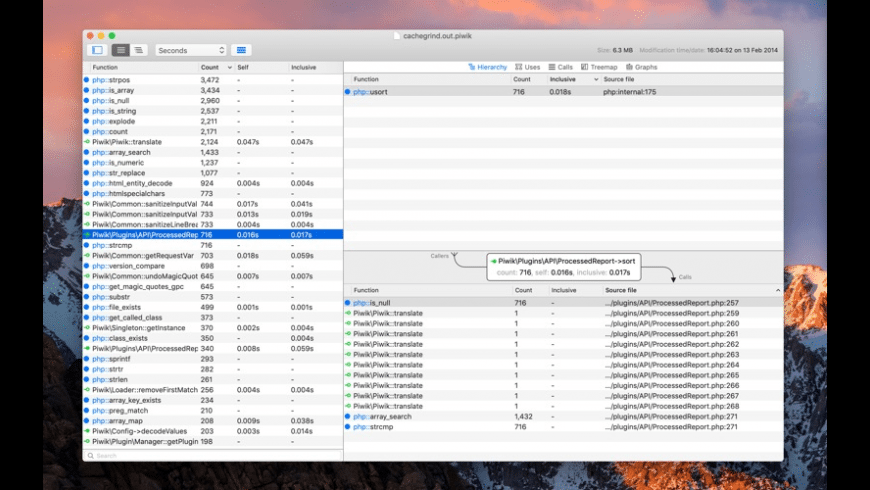The height and width of the screenshot is (490, 870).
Task: Select the php::array_search row in left list
Action: [213, 152]
